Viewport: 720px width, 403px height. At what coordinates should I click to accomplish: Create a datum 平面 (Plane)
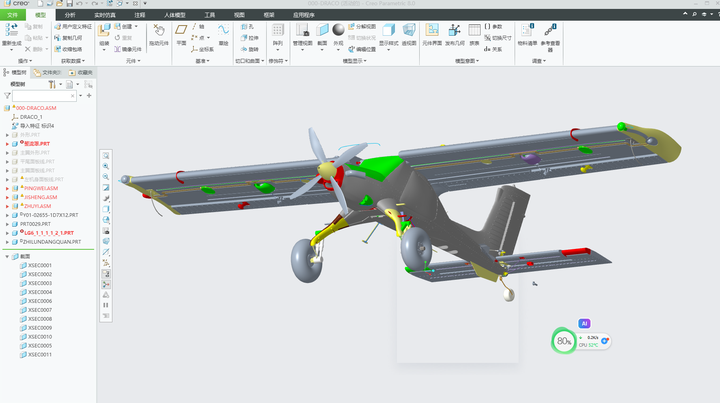click(x=181, y=31)
